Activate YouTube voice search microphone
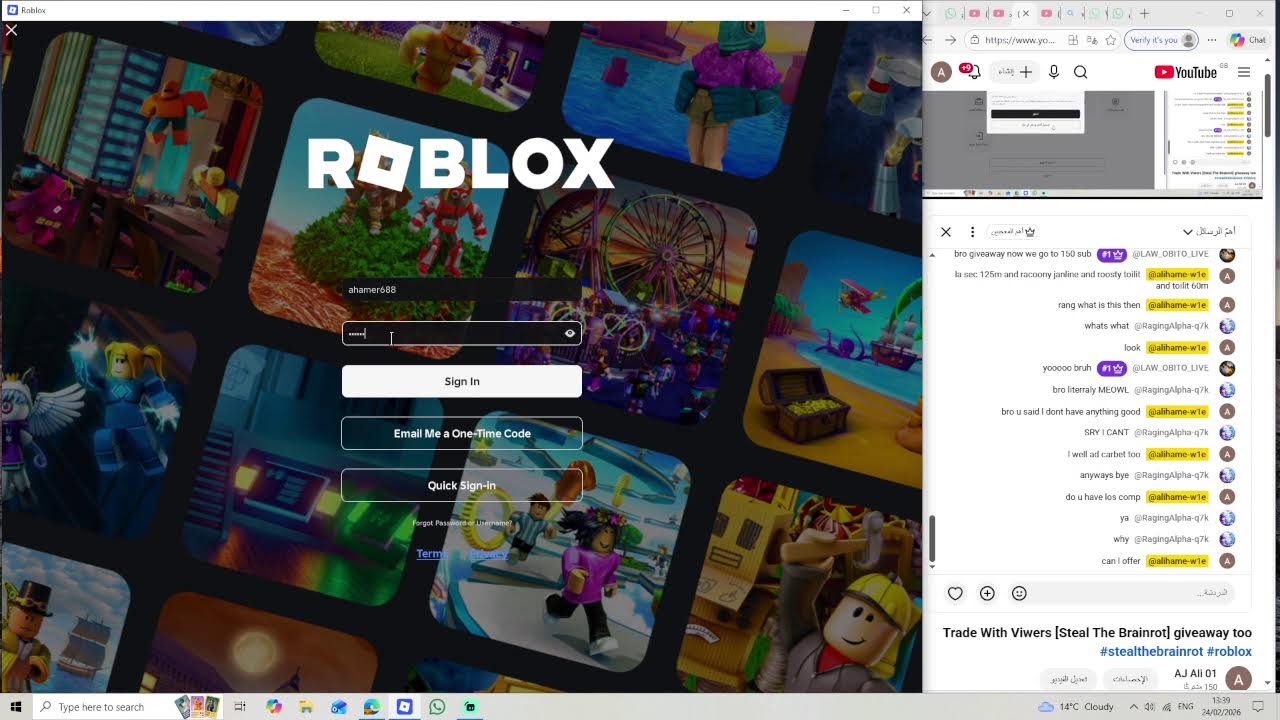1280x720 pixels. point(1054,72)
